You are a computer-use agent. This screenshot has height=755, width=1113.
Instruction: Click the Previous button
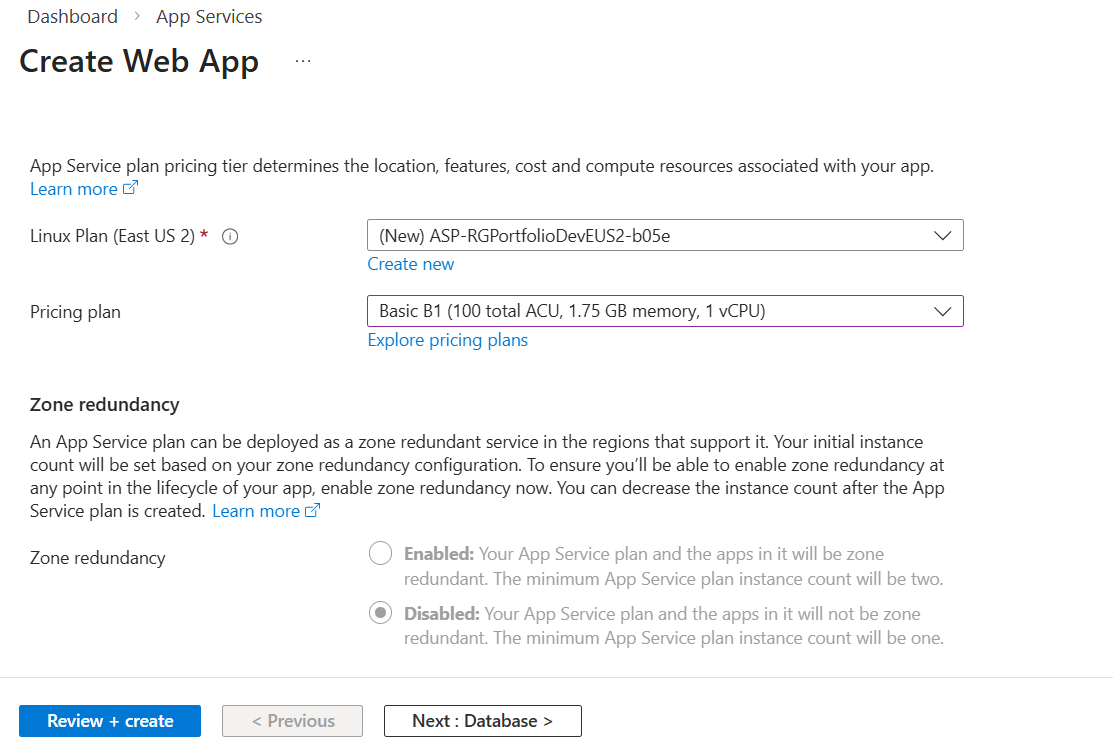[293, 721]
